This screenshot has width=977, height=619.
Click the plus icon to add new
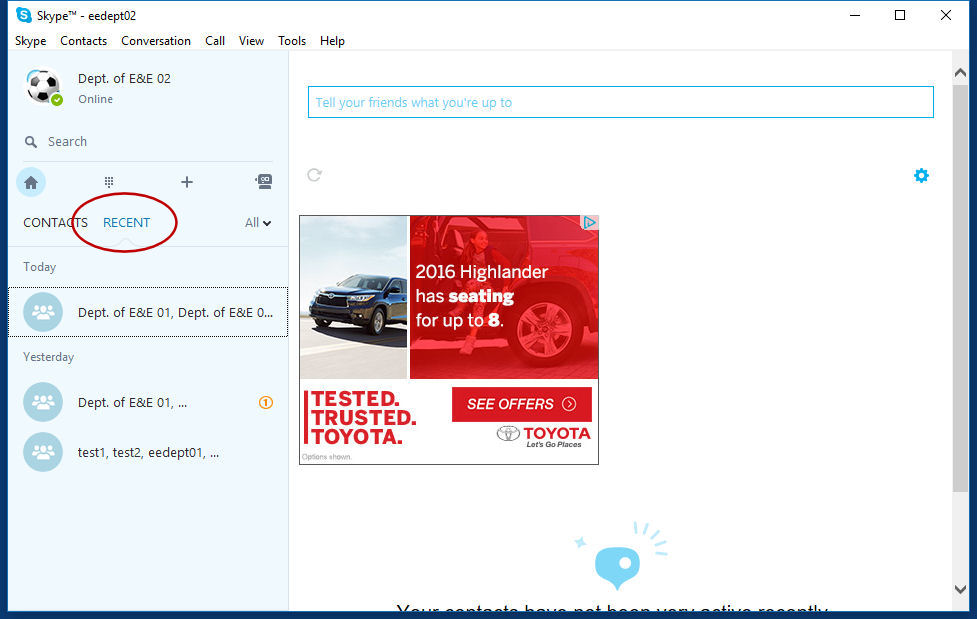point(187,182)
